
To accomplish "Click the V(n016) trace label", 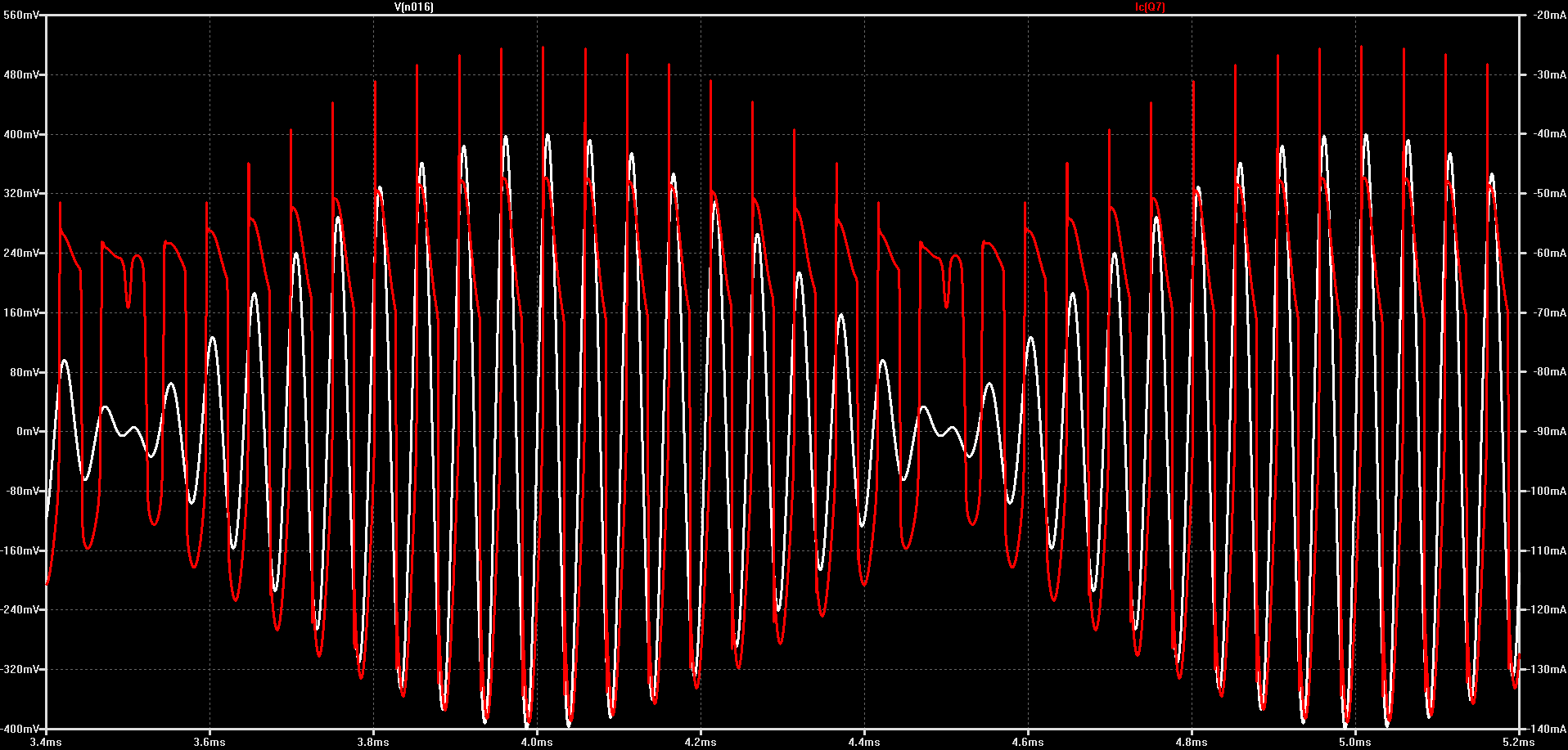I will tap(414, 7).
